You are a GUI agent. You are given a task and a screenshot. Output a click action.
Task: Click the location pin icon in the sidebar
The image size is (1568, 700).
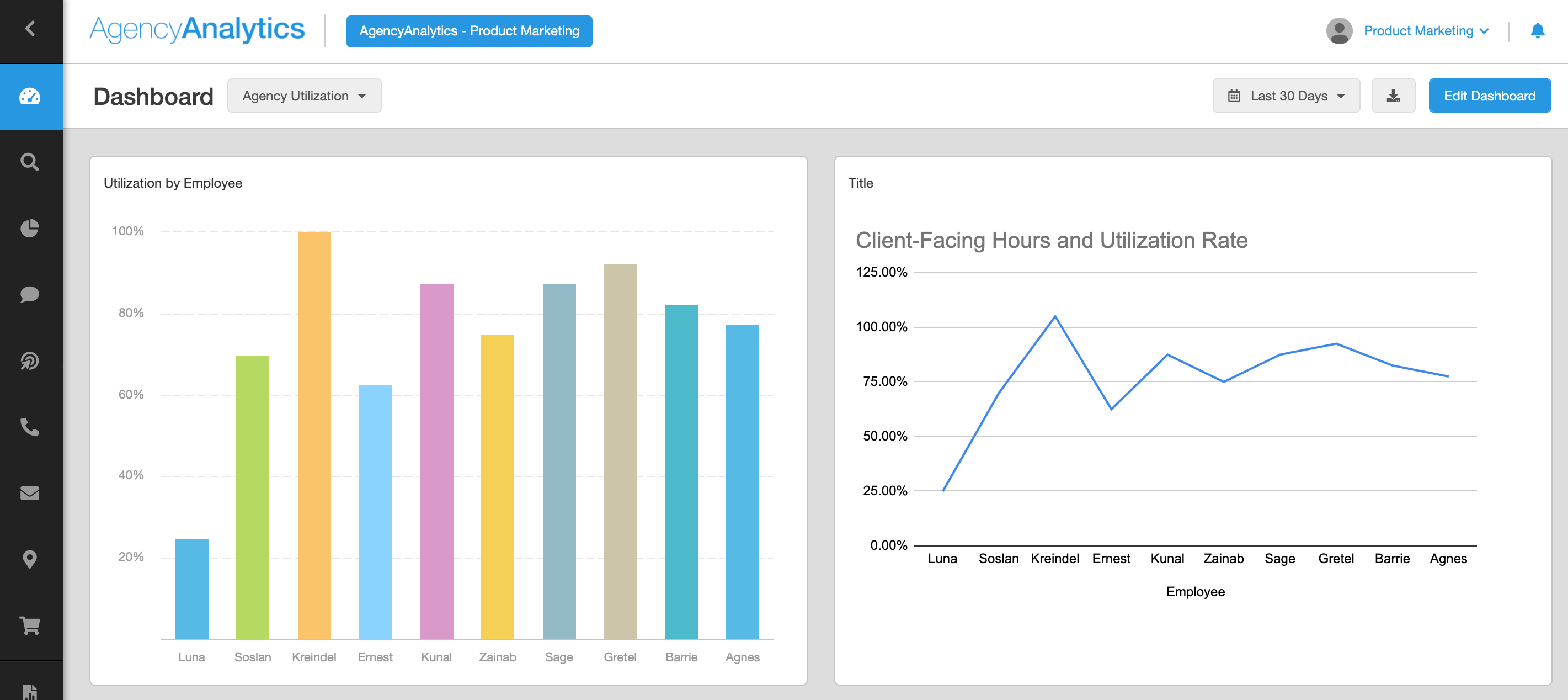(x=30, y=557)
